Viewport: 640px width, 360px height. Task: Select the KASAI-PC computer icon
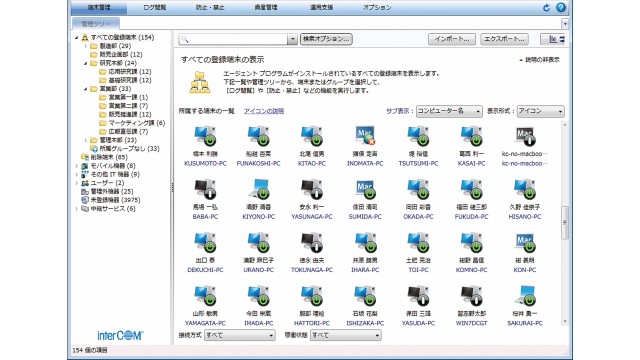click(471, 136)
